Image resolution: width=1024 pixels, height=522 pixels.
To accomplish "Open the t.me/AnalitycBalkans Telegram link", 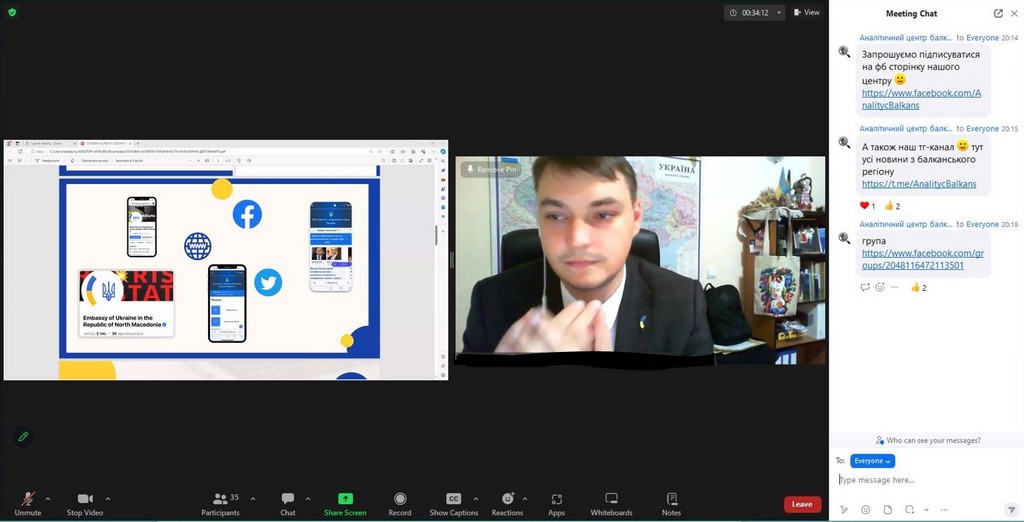I will (918, 184).
